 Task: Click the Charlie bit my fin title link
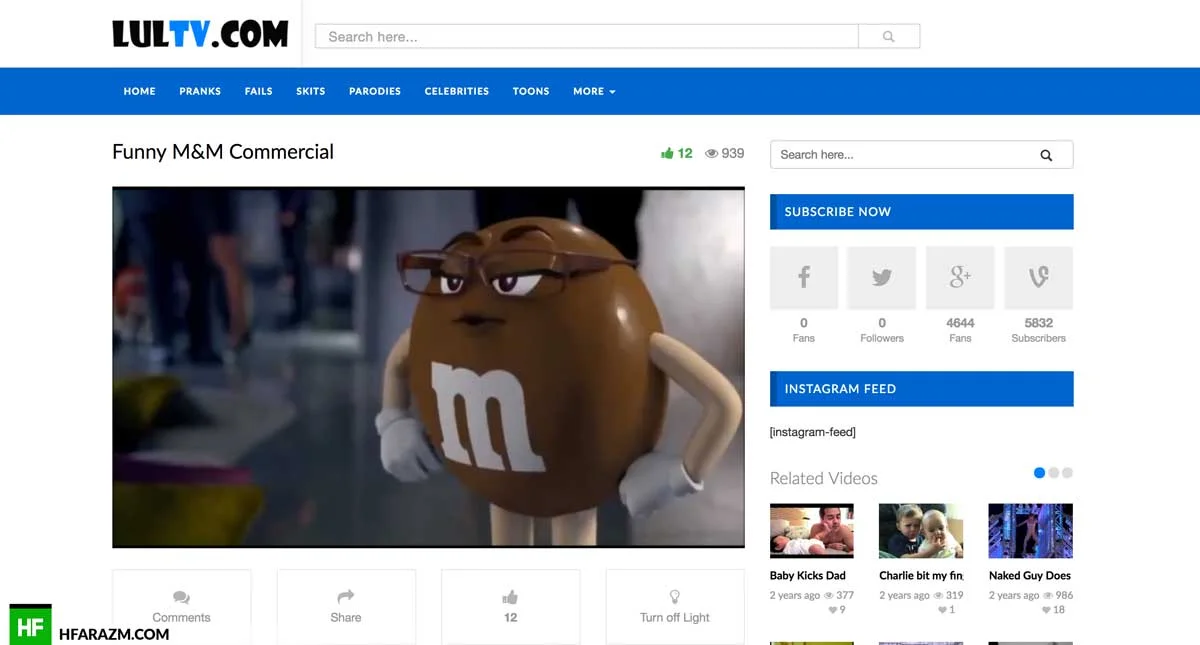(921, 576)
